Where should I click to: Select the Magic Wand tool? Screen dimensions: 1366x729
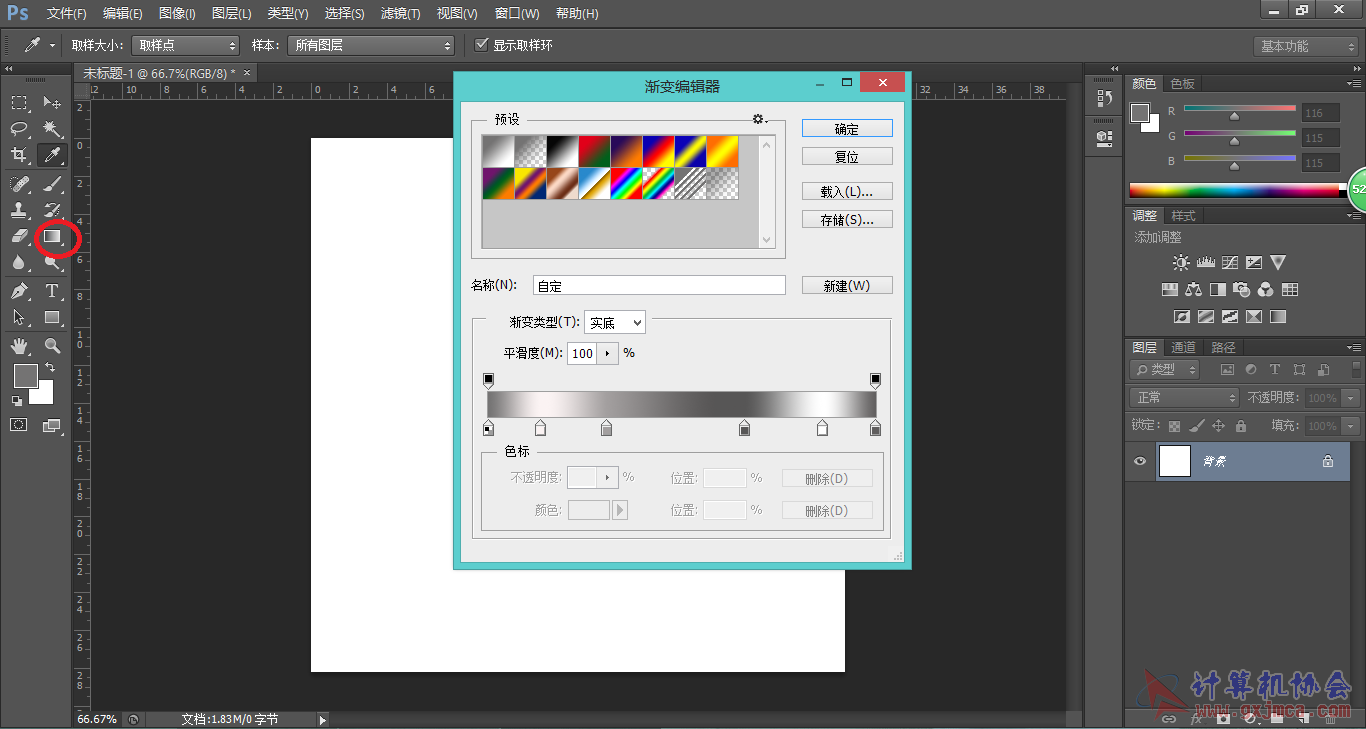coord(52,128)
